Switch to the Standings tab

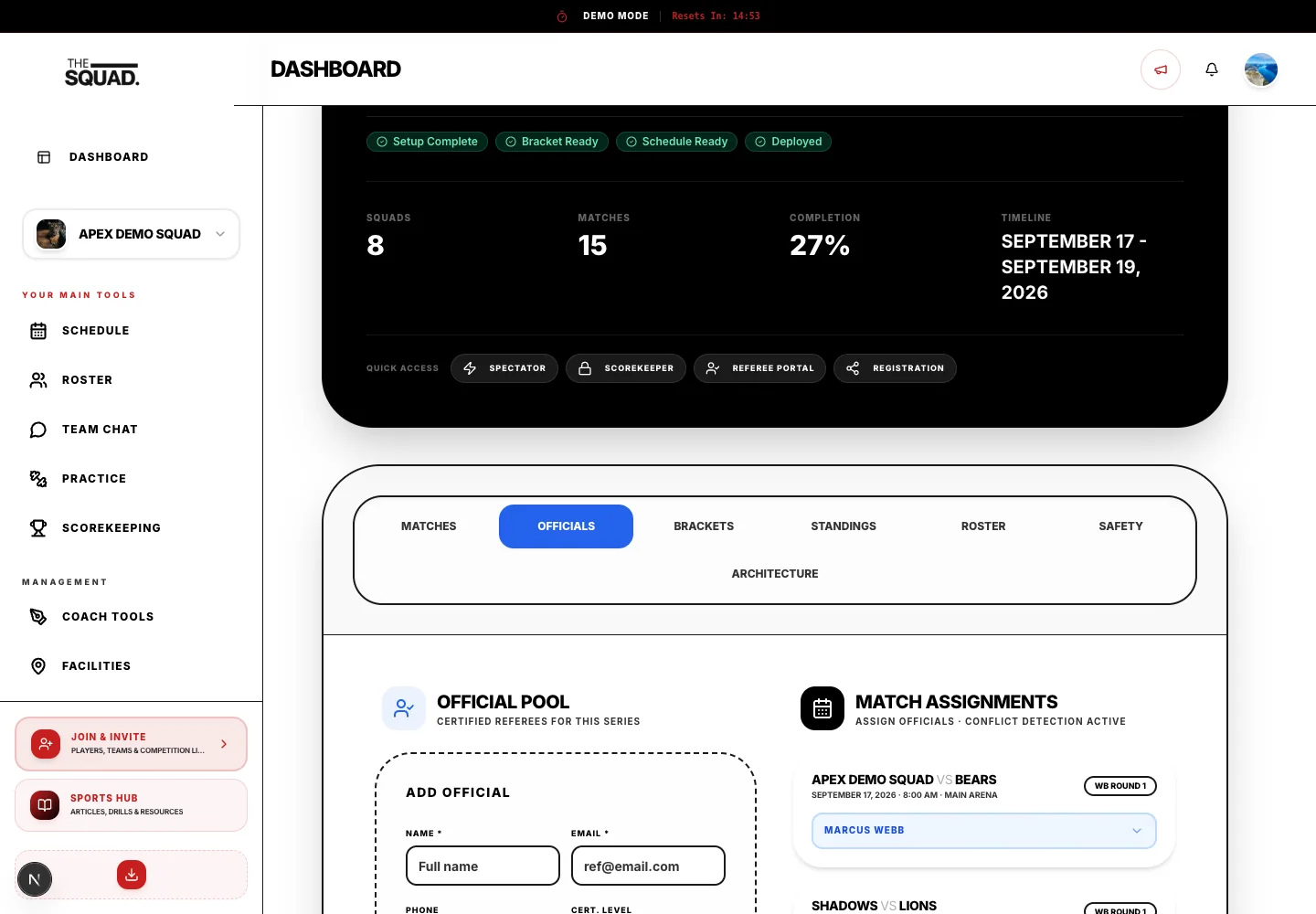pos(844,526)
